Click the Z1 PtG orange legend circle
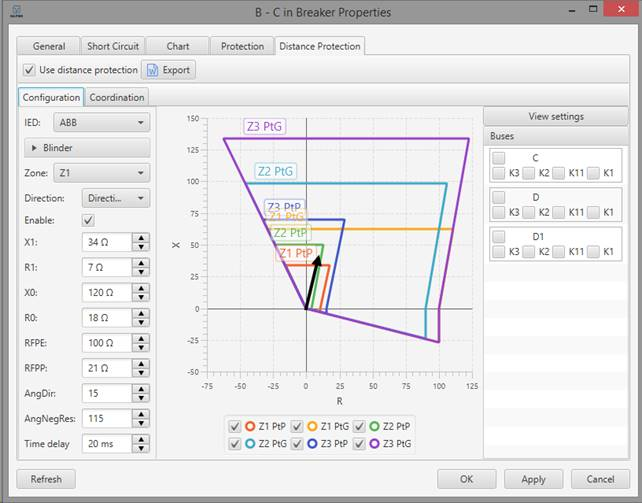This screenshot has height=503, width=642. pos(312,426)
